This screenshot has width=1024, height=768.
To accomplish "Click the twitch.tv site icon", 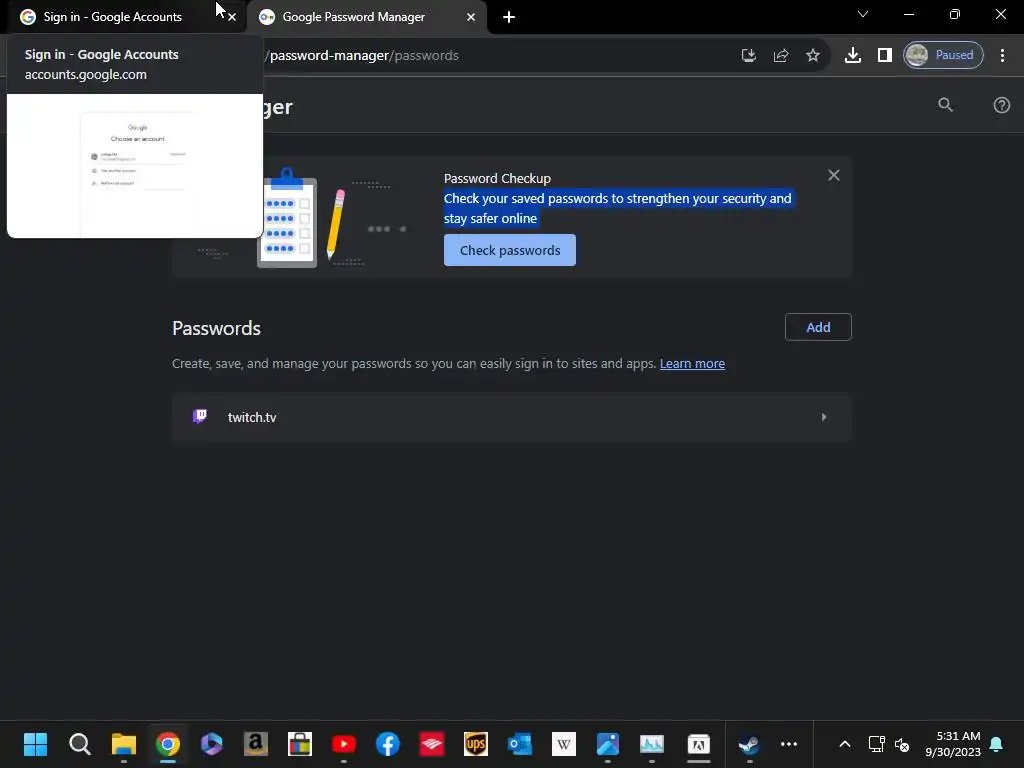I will pos(200,417).
